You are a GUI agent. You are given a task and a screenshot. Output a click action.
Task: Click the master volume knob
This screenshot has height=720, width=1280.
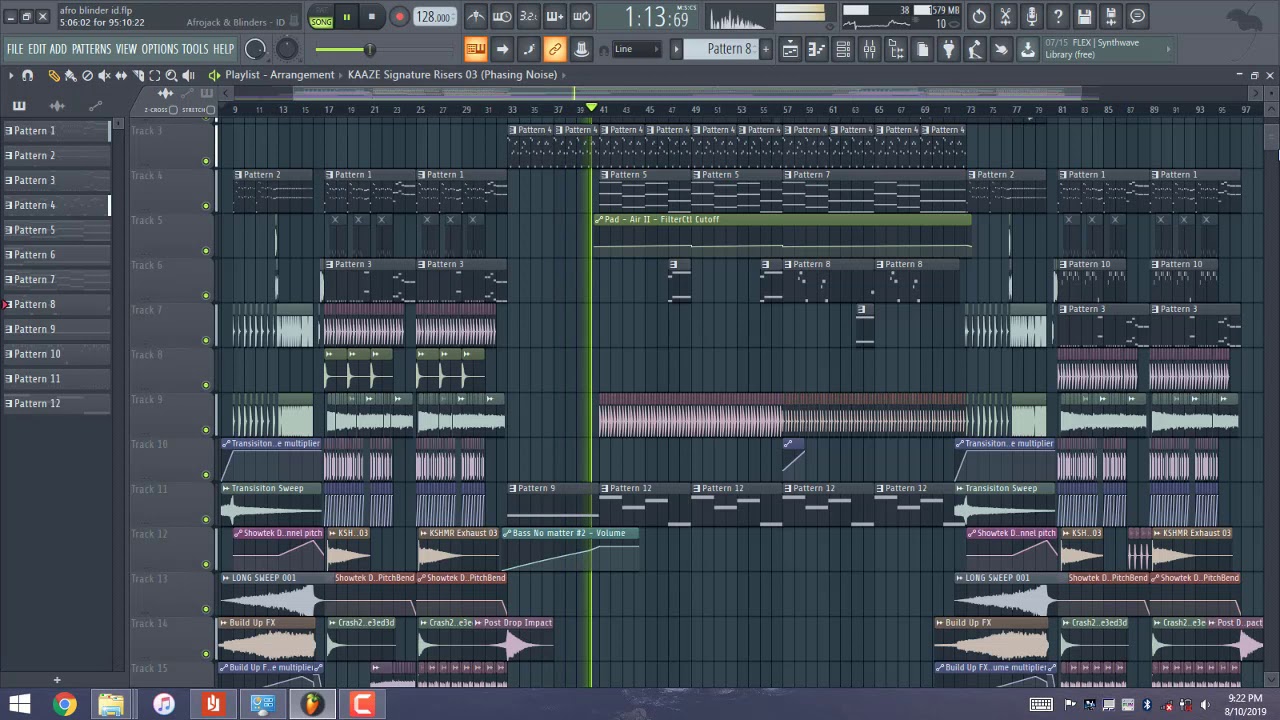coord(256,49)
